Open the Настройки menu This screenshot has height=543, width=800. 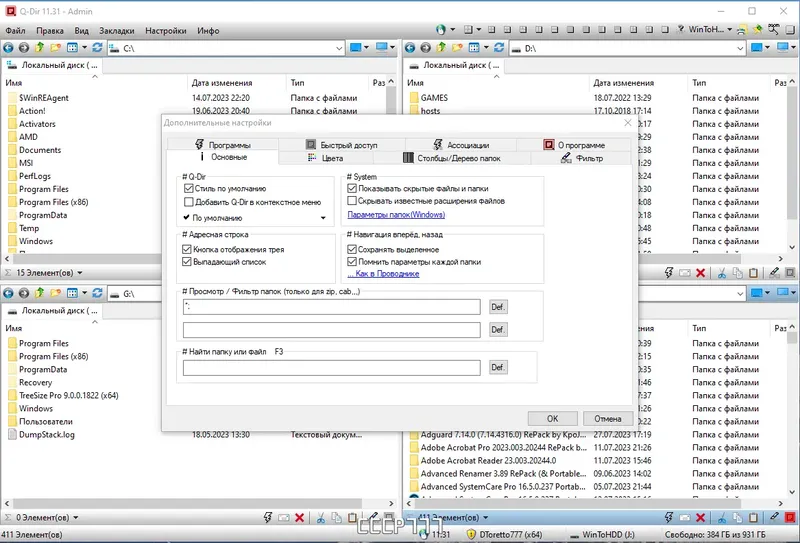[166, 31]
